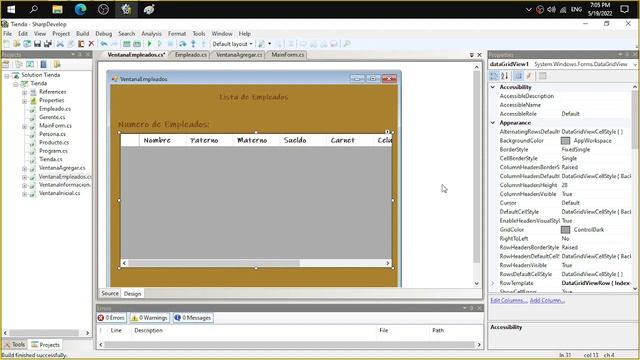The width and height of the screenshot is (640, 360).
Task: Click the green Run project arrow
Action: coord(149,44)
